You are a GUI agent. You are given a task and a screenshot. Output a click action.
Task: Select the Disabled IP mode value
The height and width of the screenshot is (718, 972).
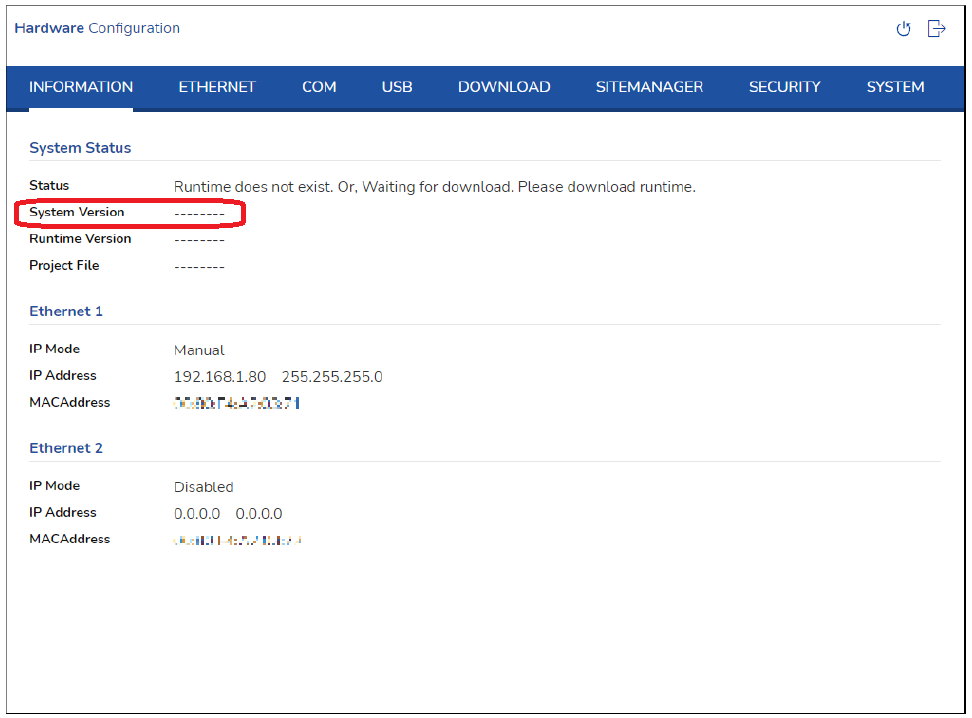[203, 487]
